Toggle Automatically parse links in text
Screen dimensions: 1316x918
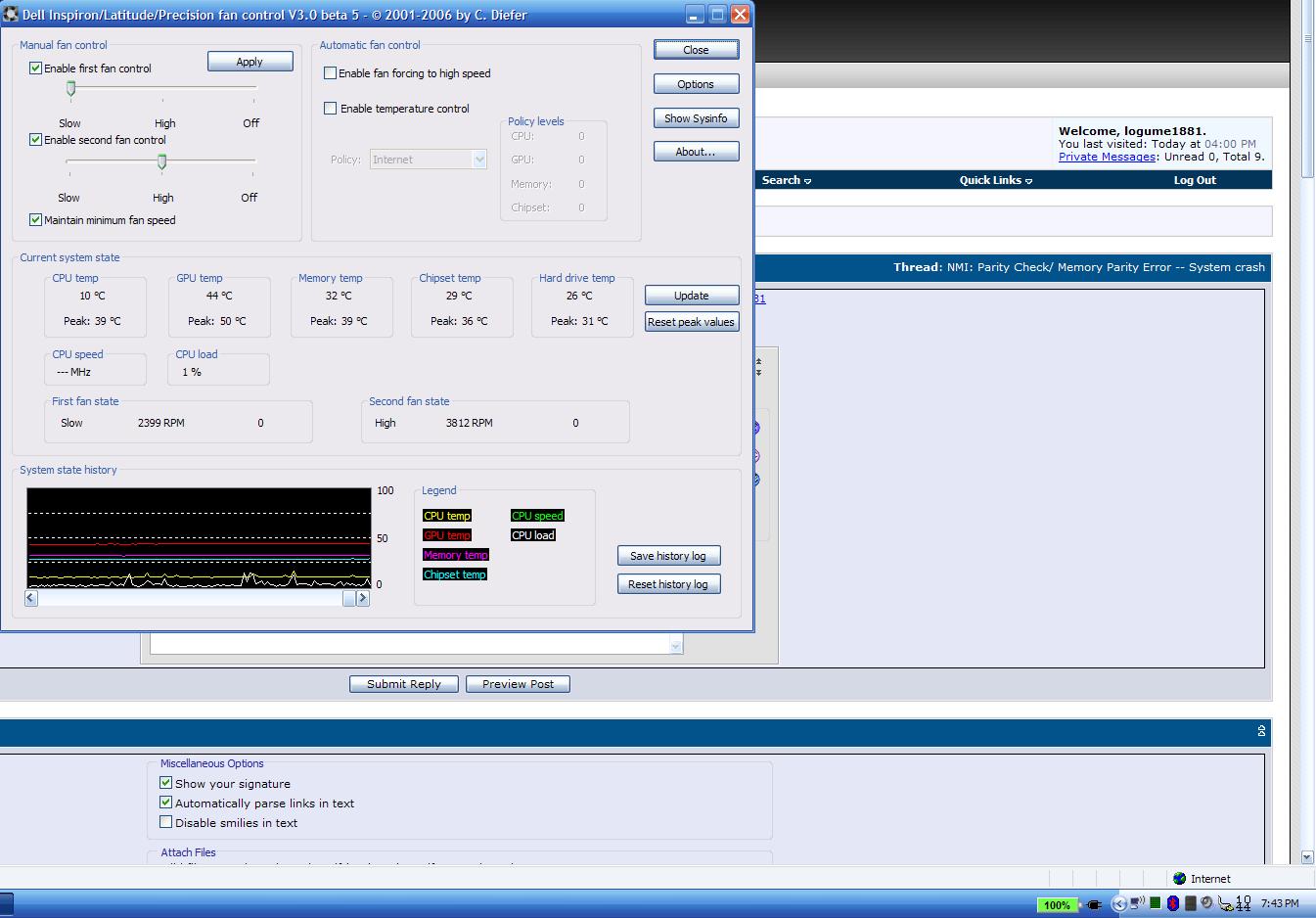tap(165, 803)
